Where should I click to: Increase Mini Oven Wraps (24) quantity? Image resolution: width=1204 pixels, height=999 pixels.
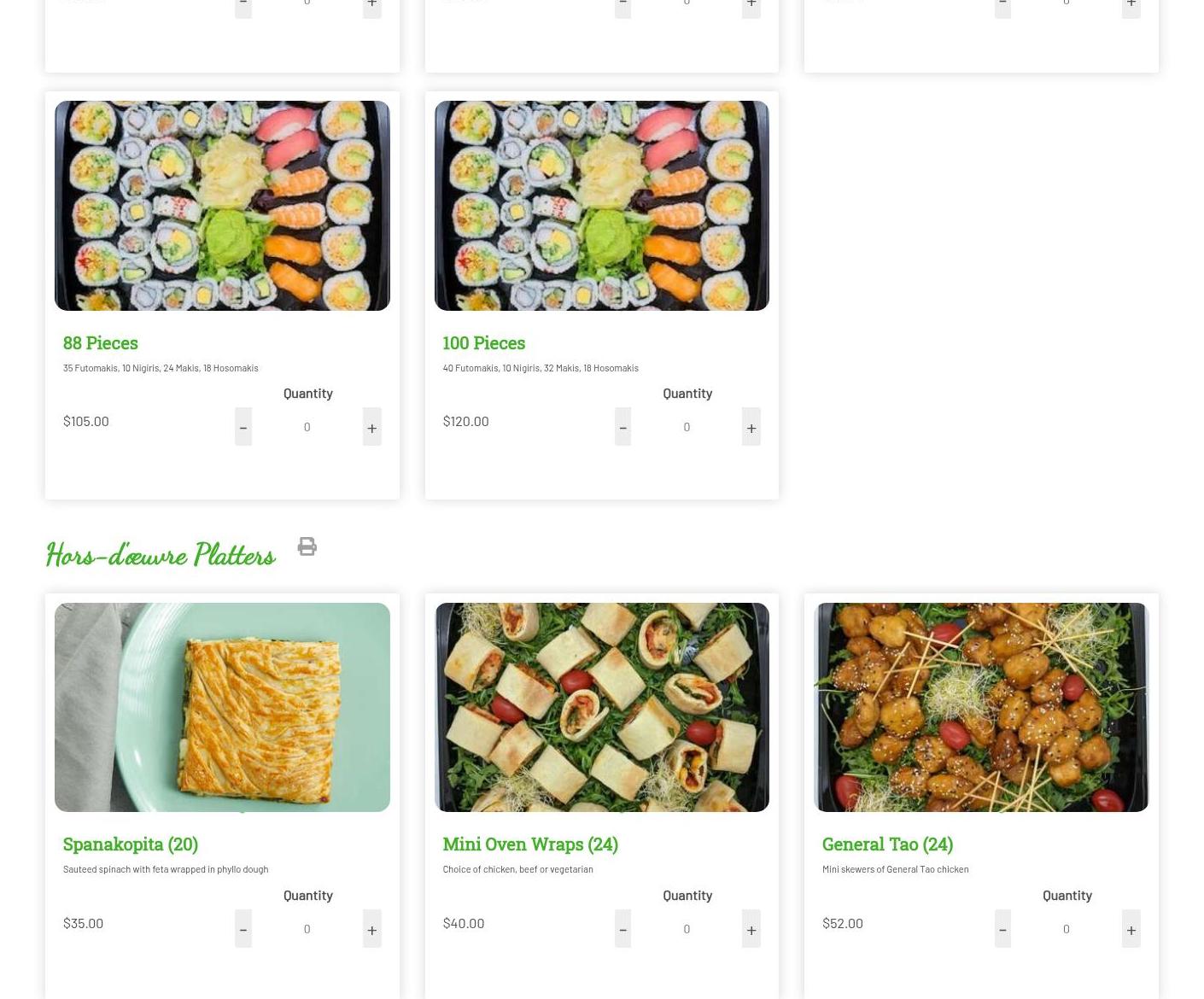[x=751, y=928]
